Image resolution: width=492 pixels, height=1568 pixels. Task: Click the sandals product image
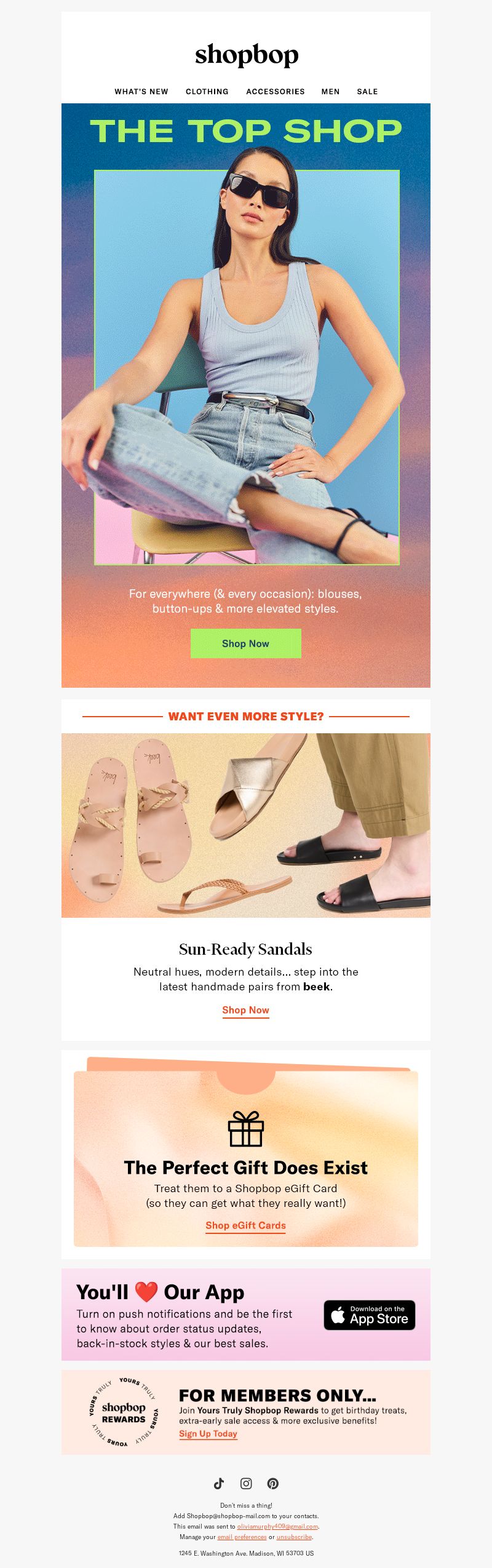tap(246, 825)
